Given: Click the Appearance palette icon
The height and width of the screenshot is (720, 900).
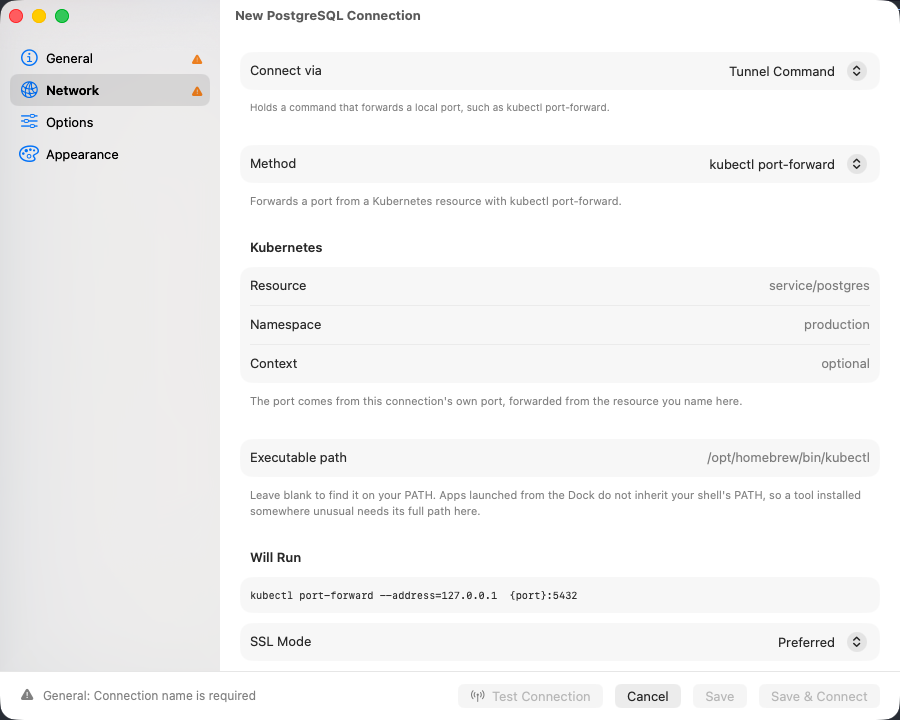Looking at the screenshot, I should (x=29, y=154).
